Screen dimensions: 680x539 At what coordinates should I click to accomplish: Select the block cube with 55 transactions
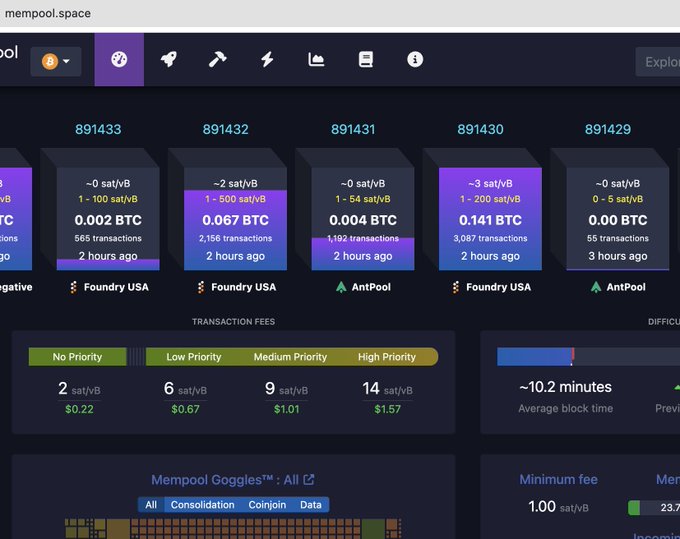pos(618,219)
